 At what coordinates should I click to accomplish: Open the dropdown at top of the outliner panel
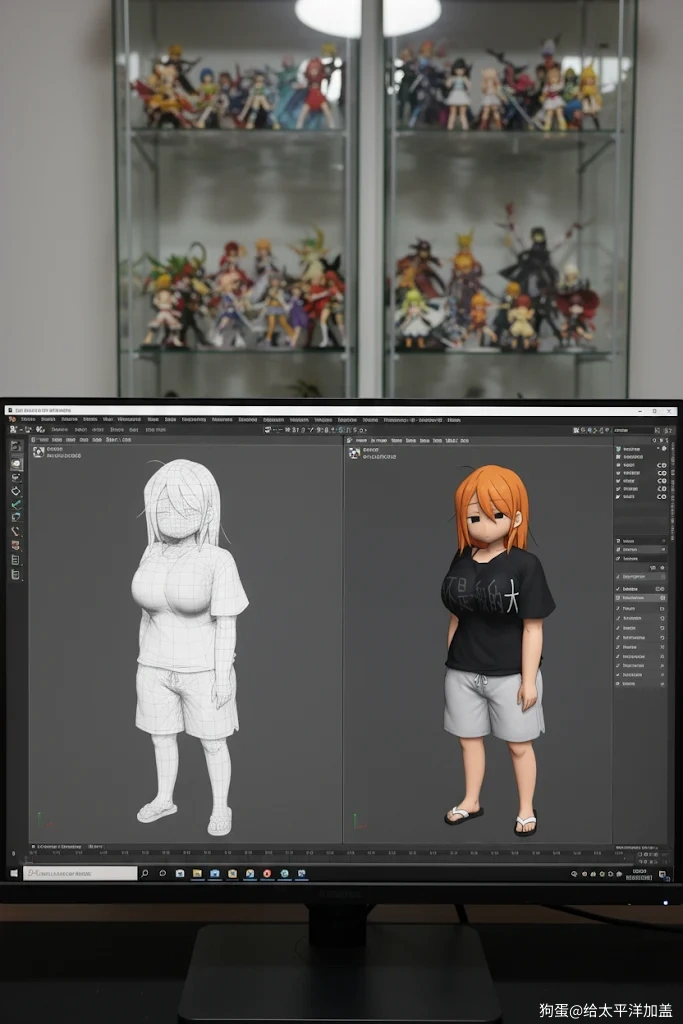coord(627,430)
